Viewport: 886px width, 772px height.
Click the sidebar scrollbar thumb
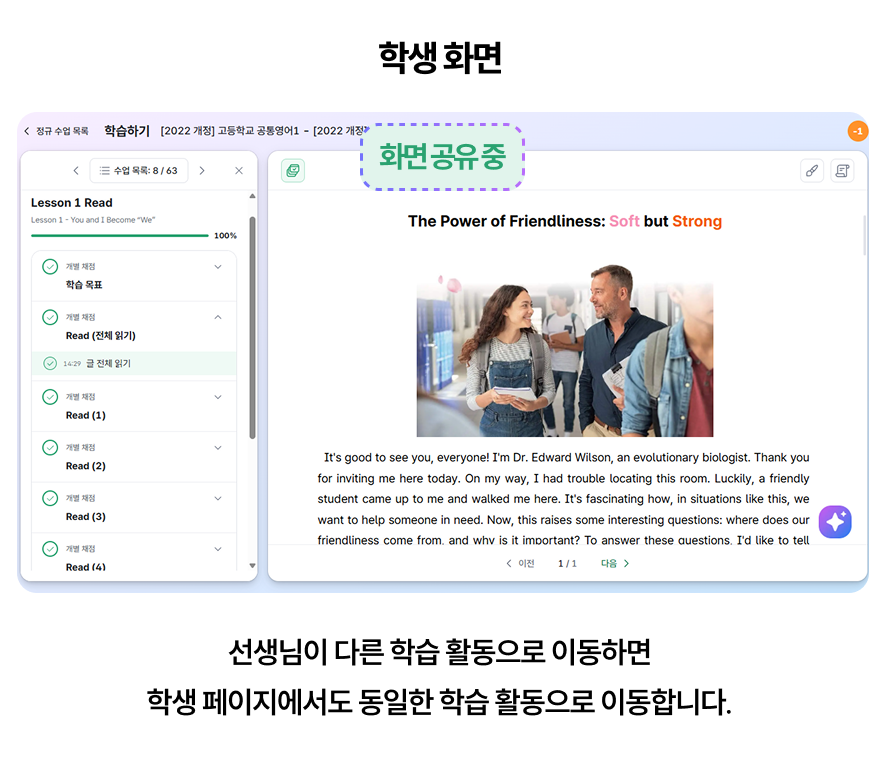pos(253,327)
